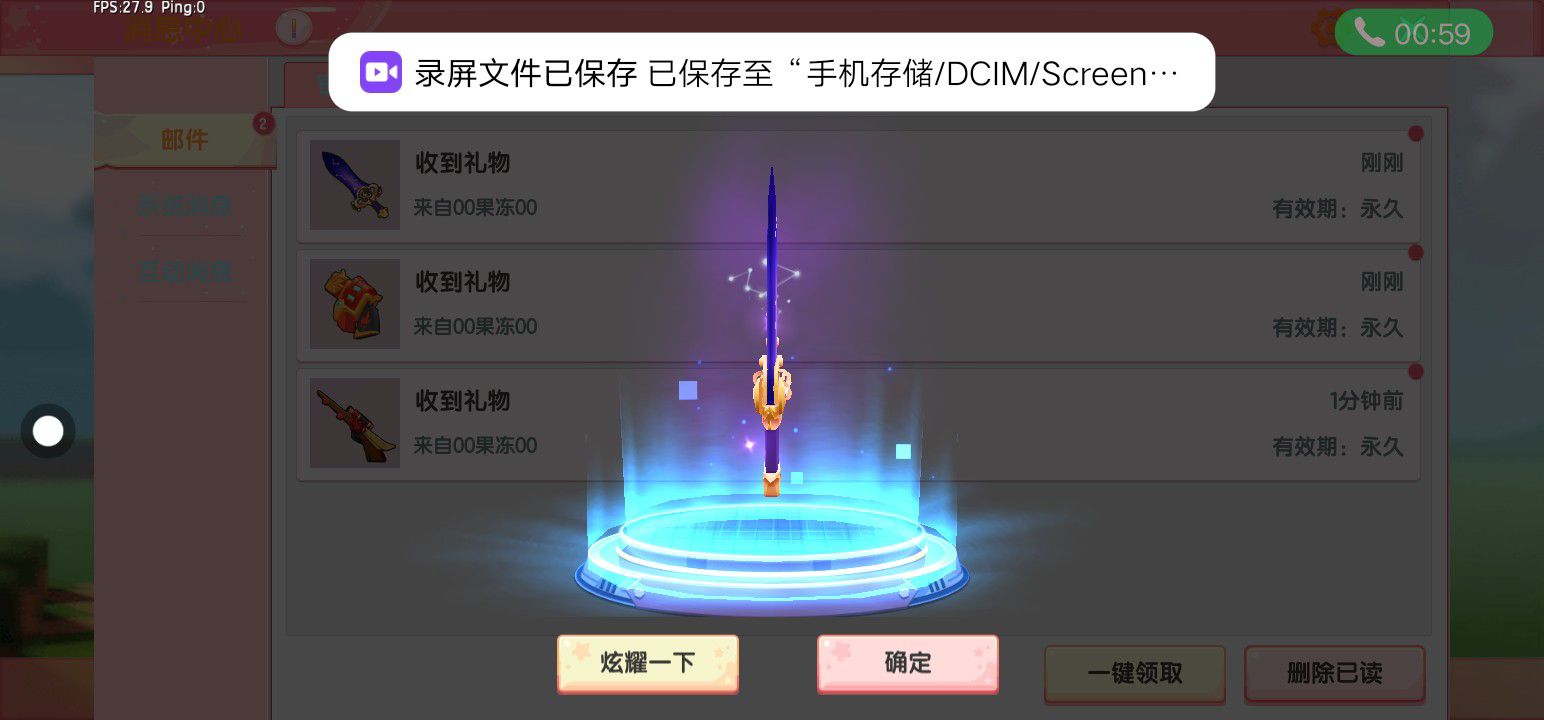Open the gift mail from 1分钟前
Viewport: 1544px width, 720px height.
[858, 424]
